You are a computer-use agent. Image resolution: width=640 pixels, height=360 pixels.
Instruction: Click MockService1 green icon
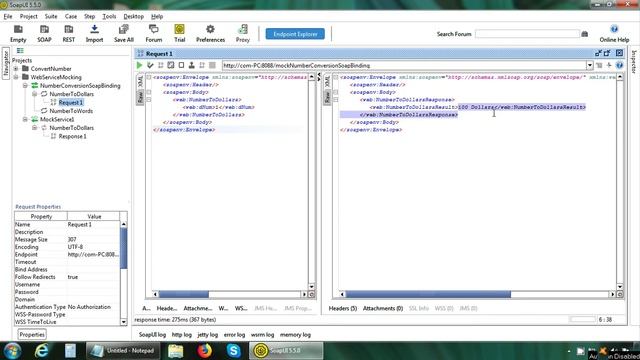35,120
